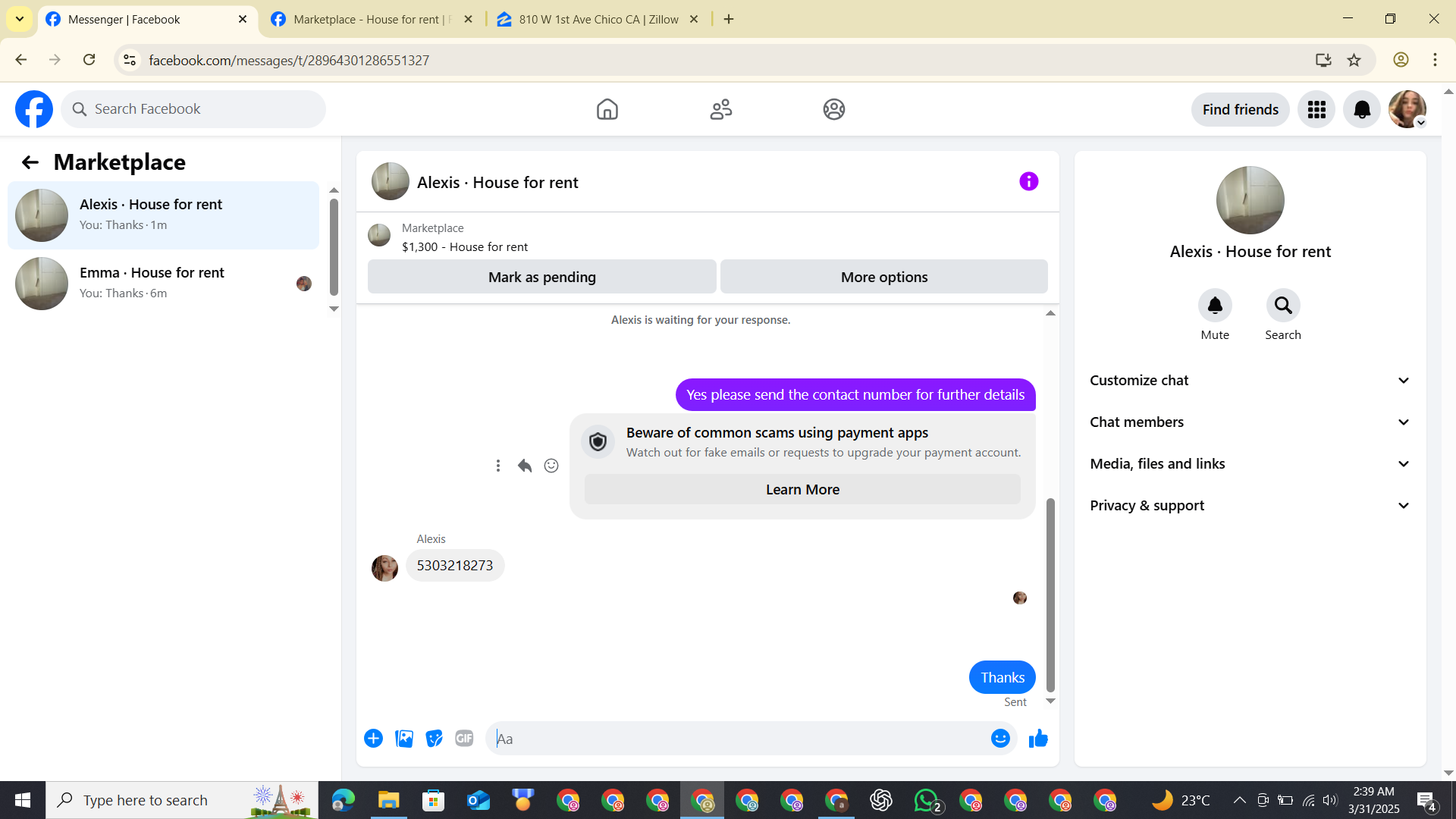The image size is (1456, 819).
Task: Click the 5303218273 message bubble
Action: 455,566
